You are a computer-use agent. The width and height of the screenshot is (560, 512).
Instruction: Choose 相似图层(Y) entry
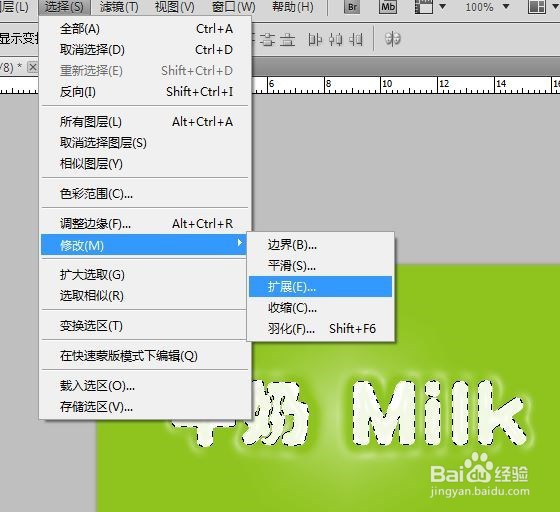[x=145, y=164]
